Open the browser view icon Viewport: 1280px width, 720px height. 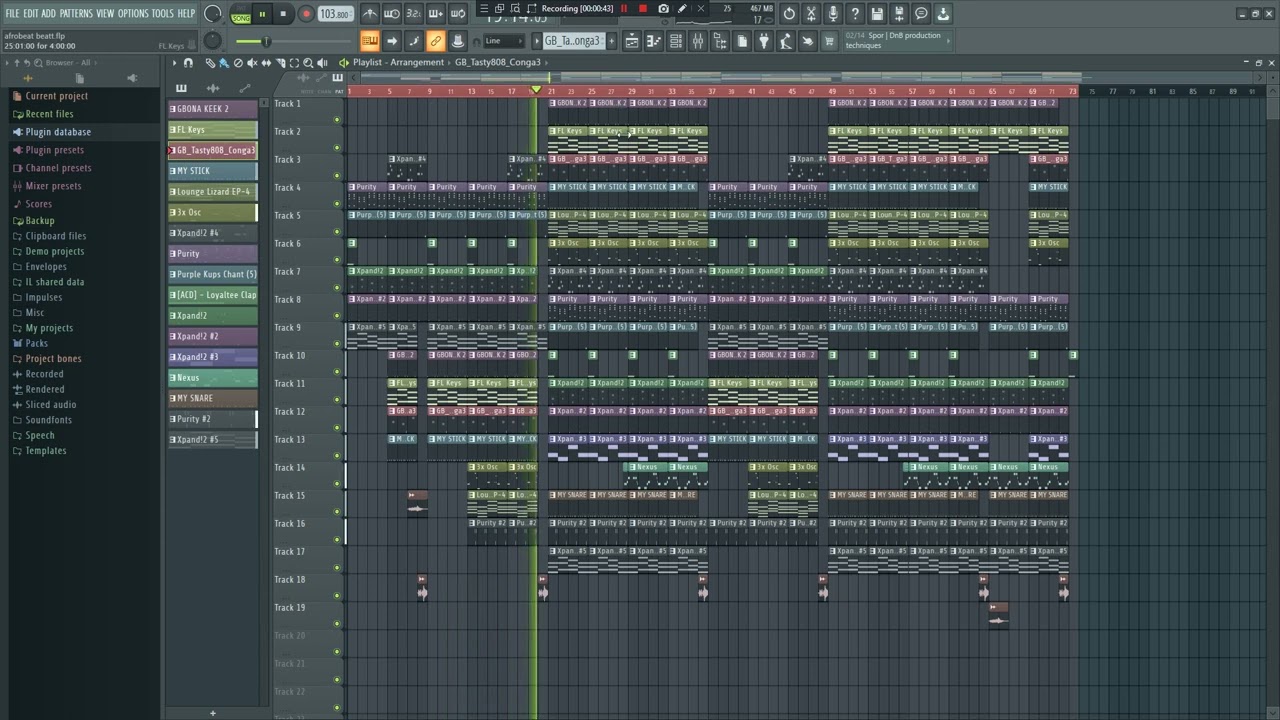click(x=720, y=41)
